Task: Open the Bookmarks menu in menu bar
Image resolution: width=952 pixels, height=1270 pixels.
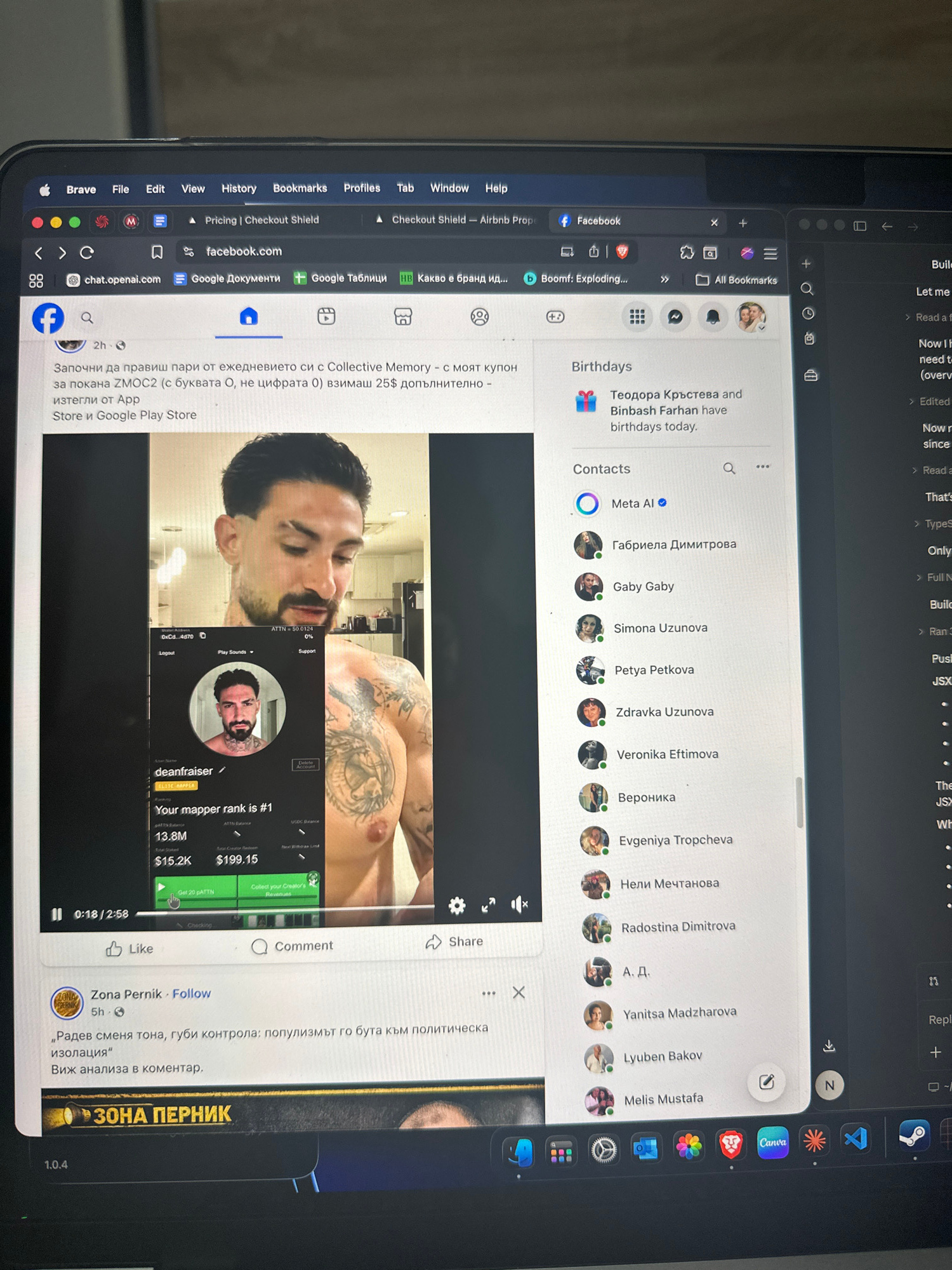Action: [300, 189]
